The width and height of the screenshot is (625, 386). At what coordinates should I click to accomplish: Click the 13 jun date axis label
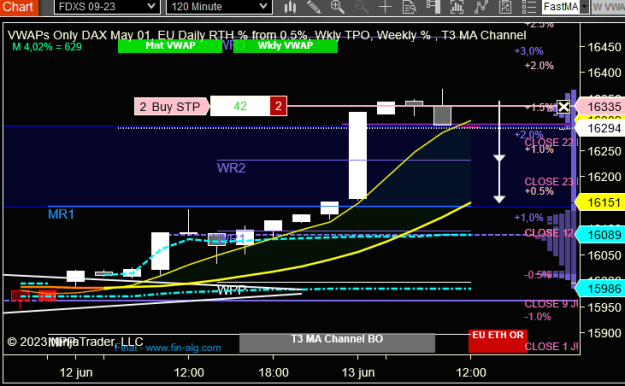(x=358, y=373)
